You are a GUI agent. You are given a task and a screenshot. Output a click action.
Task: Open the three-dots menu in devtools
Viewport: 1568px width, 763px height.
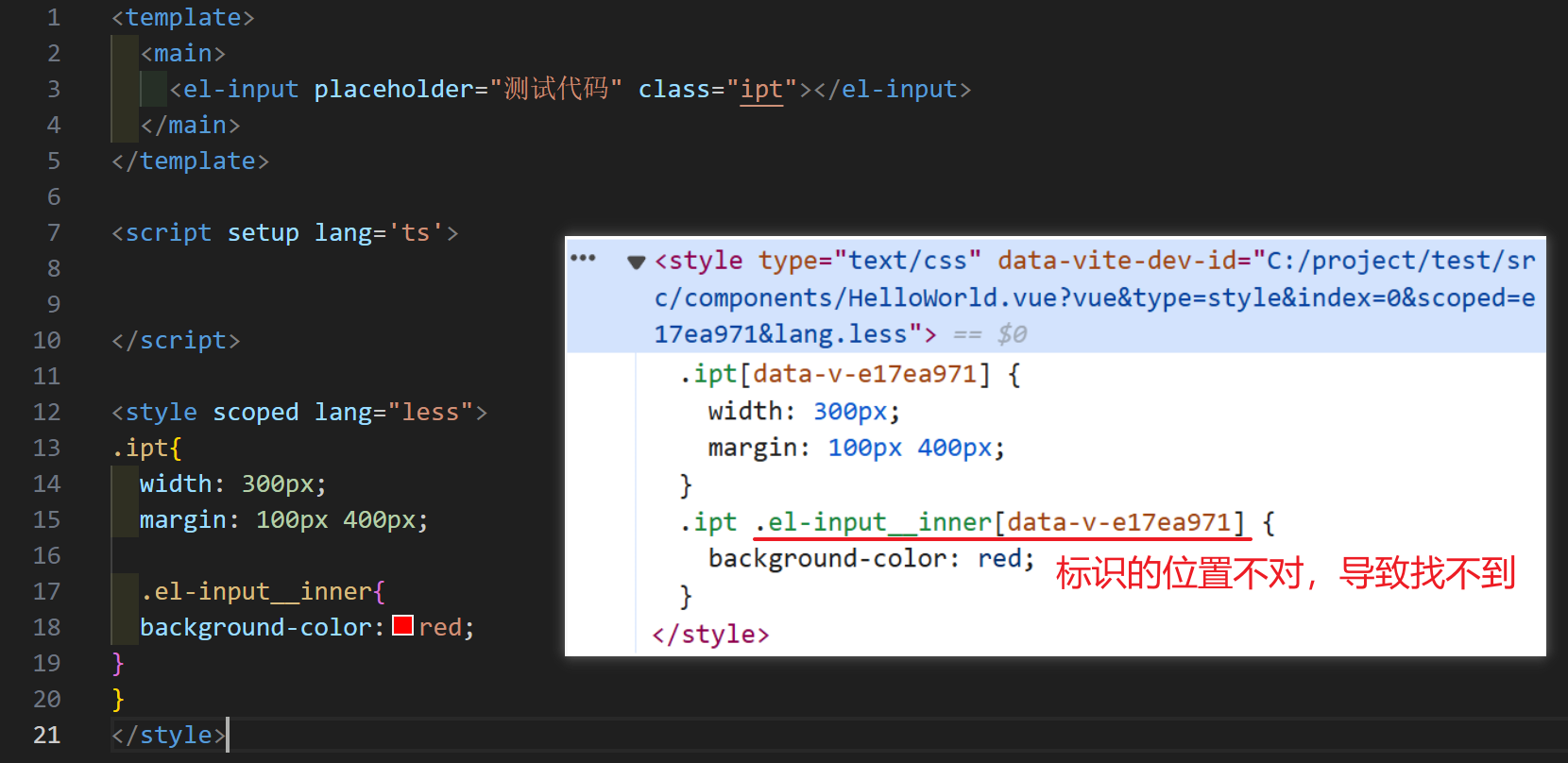pyautogui.click(x=583, y=258)
